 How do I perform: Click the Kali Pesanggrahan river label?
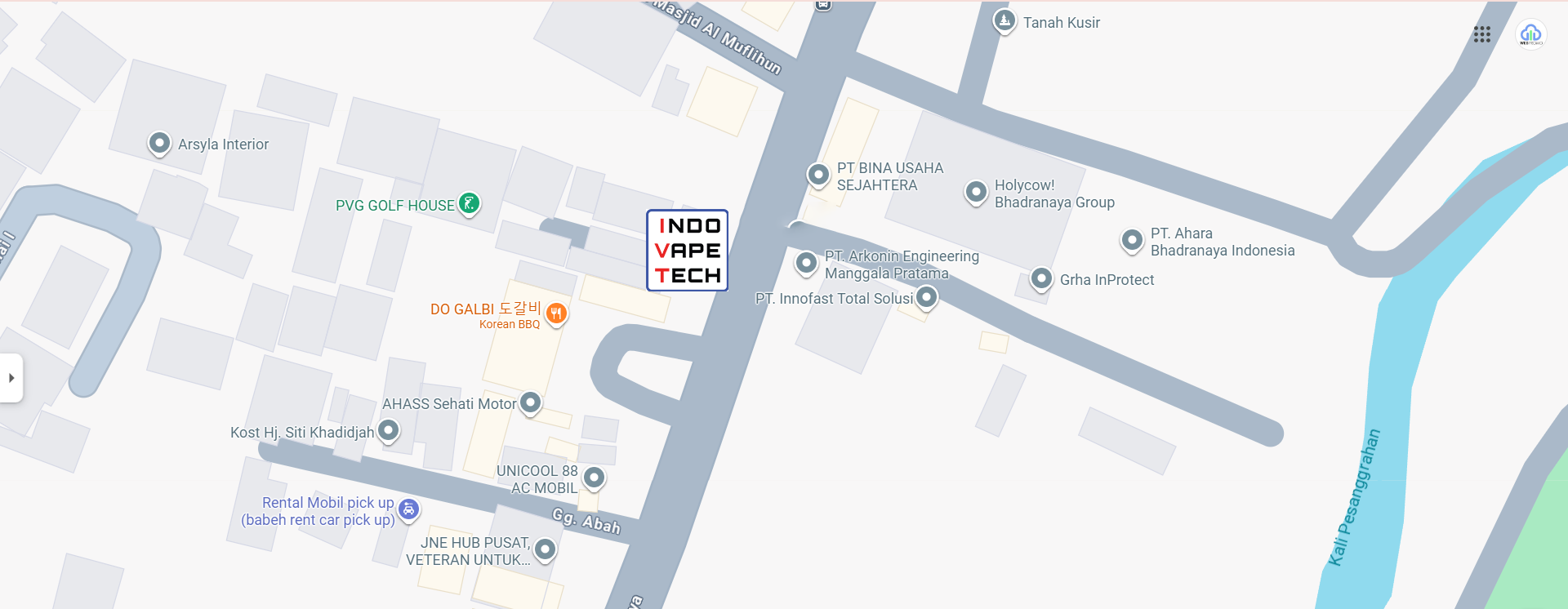pyautogui.click(x=1353, y=497)
